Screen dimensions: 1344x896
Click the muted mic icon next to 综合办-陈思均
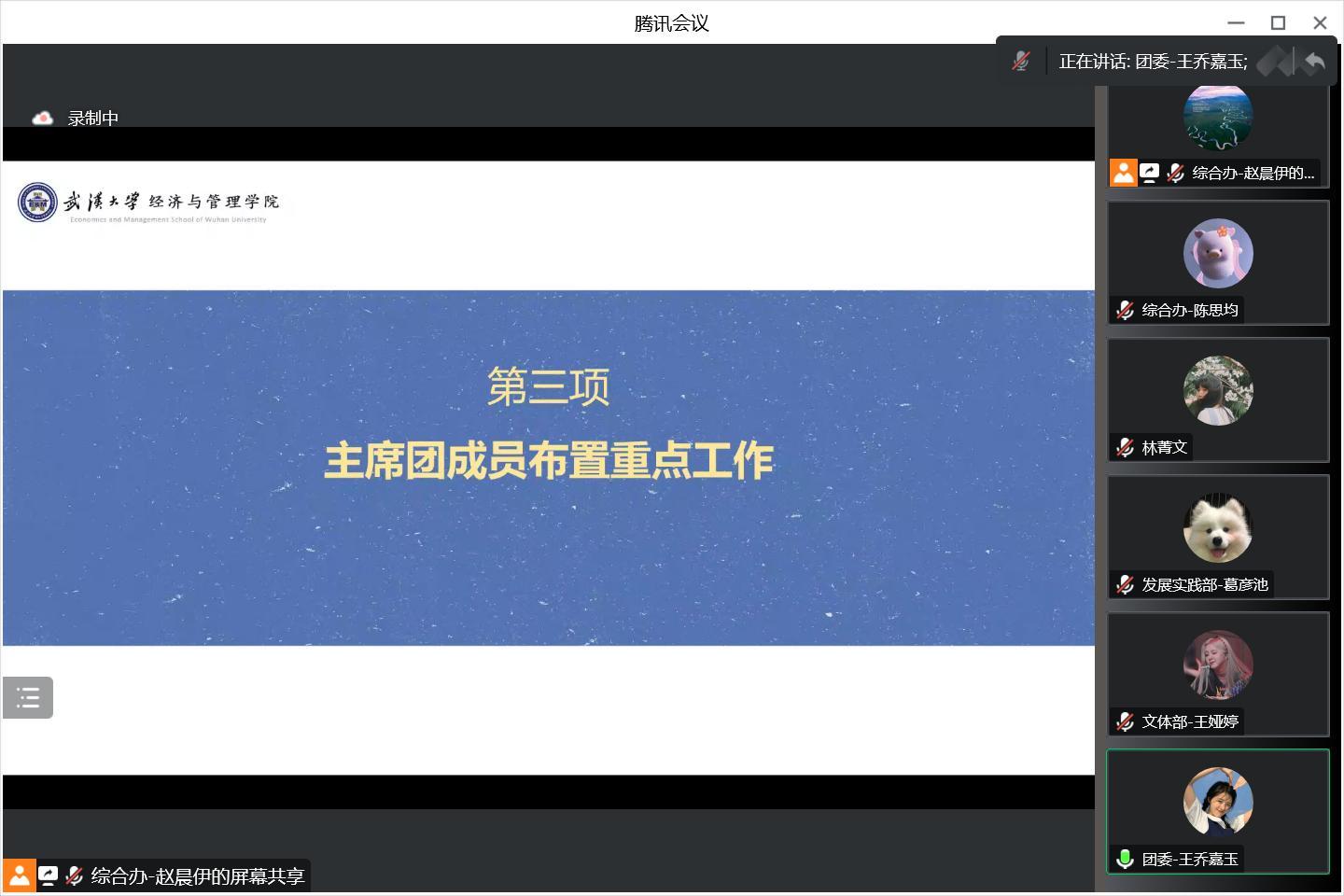pos(1125,310)
